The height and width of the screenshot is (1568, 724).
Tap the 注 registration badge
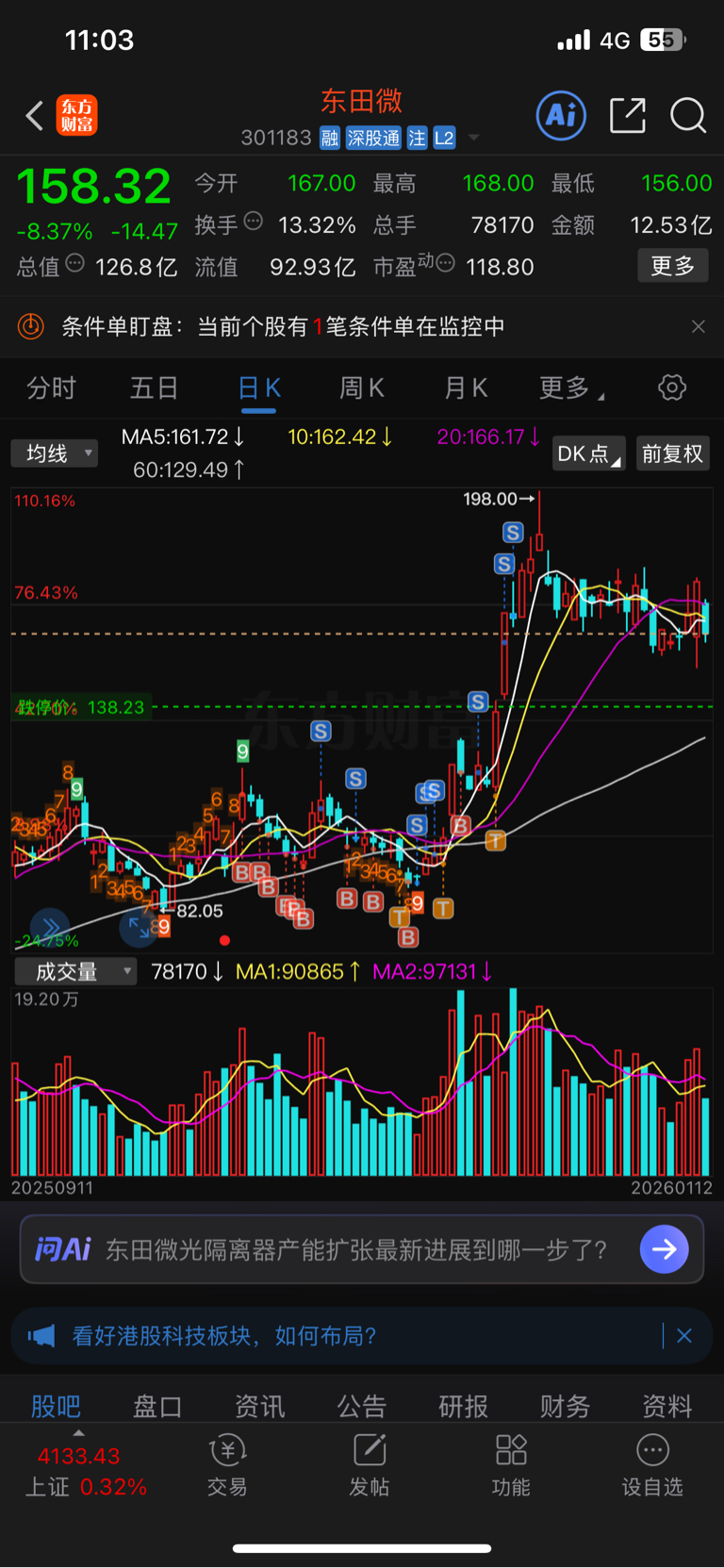point(417,139)
